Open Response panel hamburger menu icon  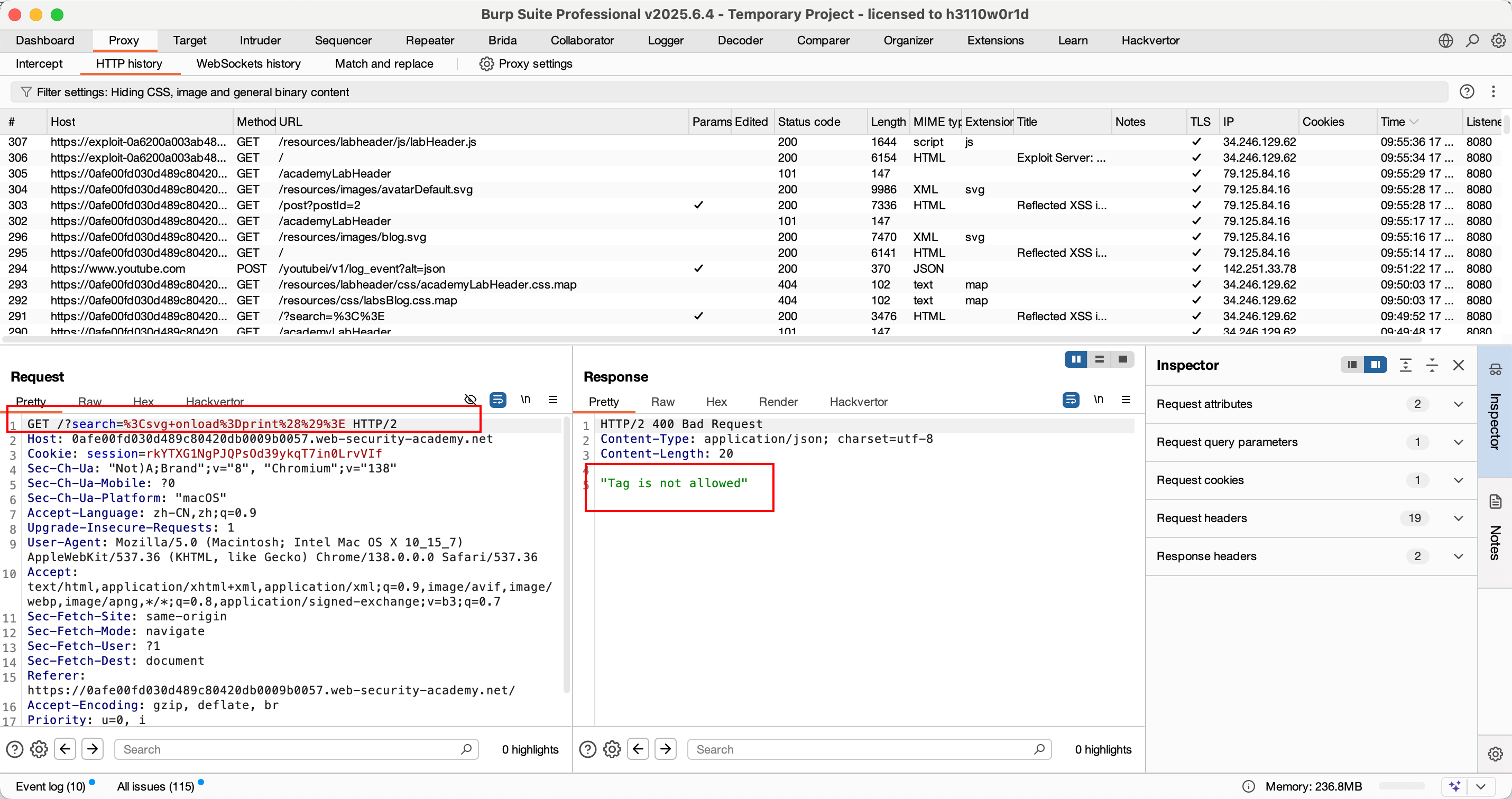coord(1126,400)
